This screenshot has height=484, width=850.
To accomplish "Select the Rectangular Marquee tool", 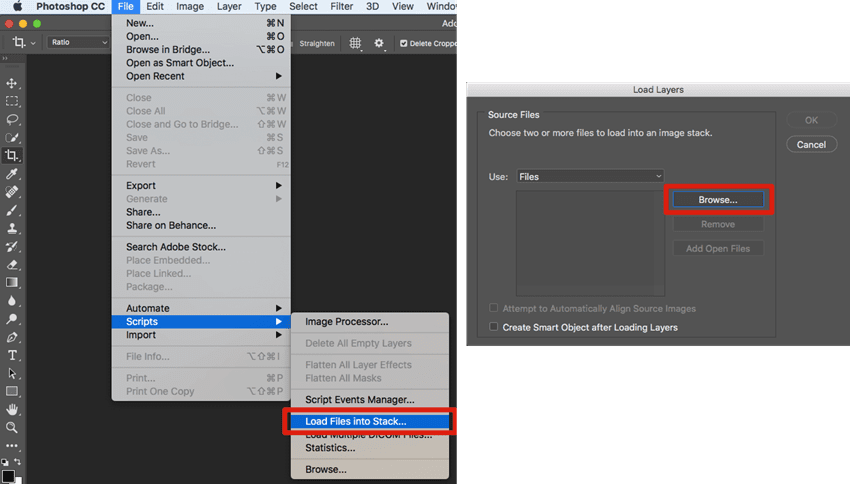I will (x=11, y=101).
